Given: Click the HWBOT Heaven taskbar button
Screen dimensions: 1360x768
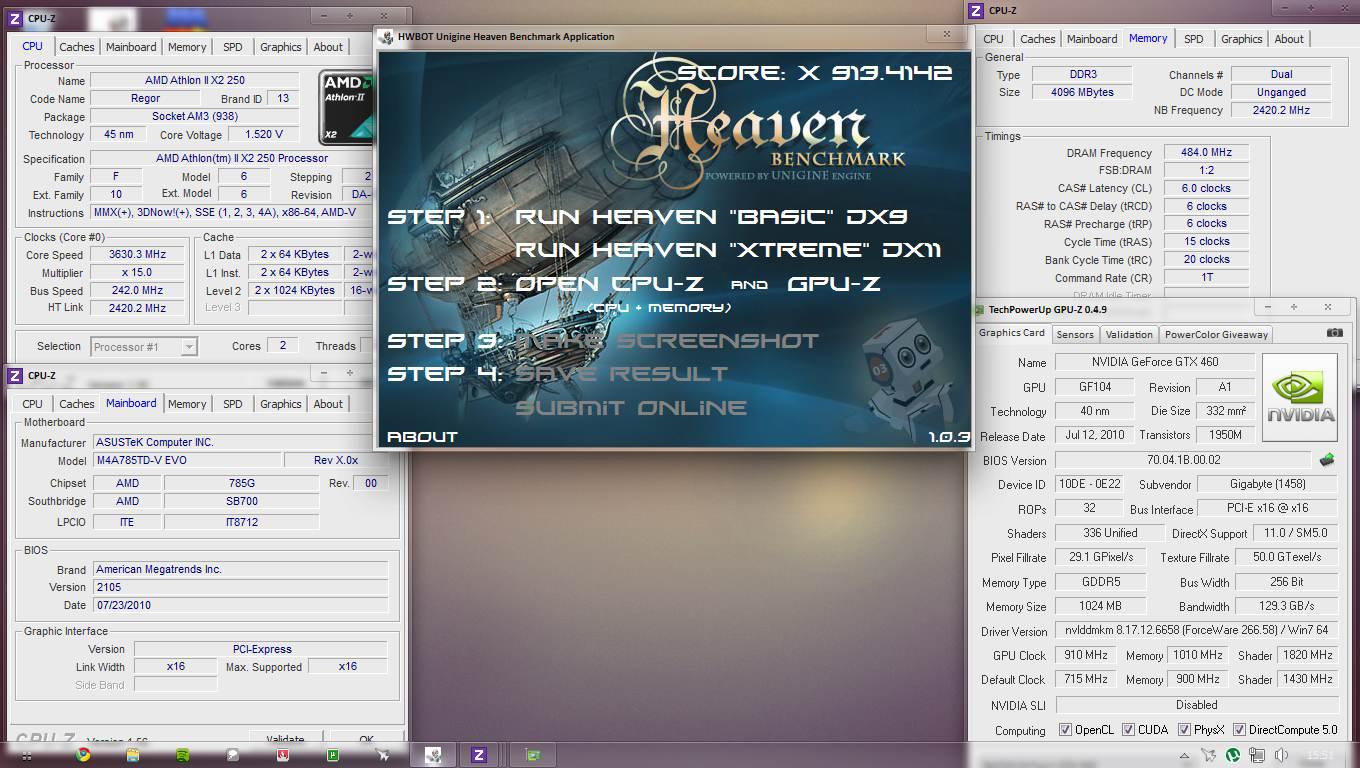Looking at the screenshot, I should point(433,755).
